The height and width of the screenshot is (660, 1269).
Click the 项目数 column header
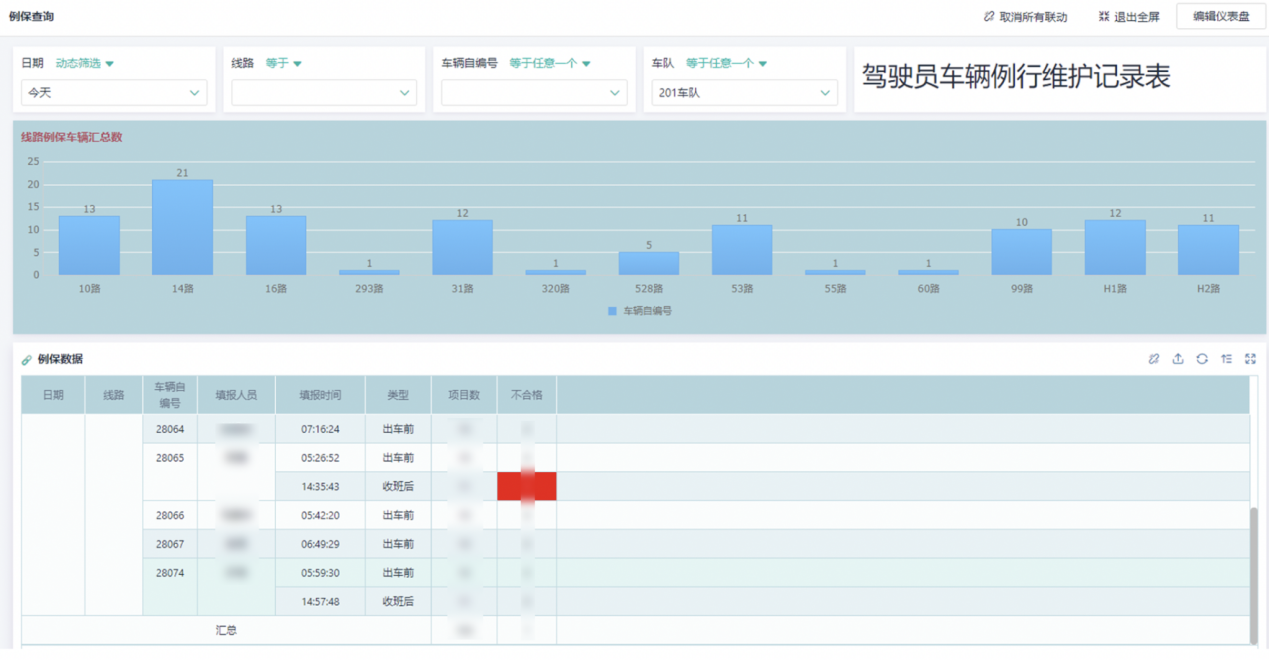click(464, 395)
